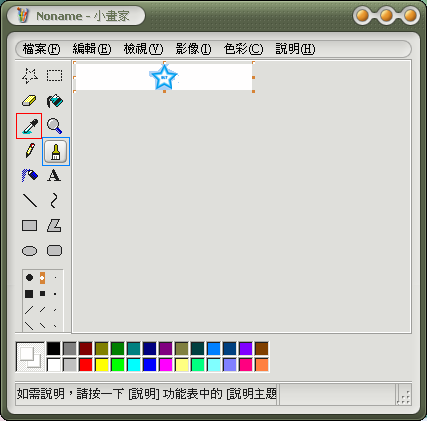Pick the teal color swatch
427x421 pixels.
coord(134,349)
